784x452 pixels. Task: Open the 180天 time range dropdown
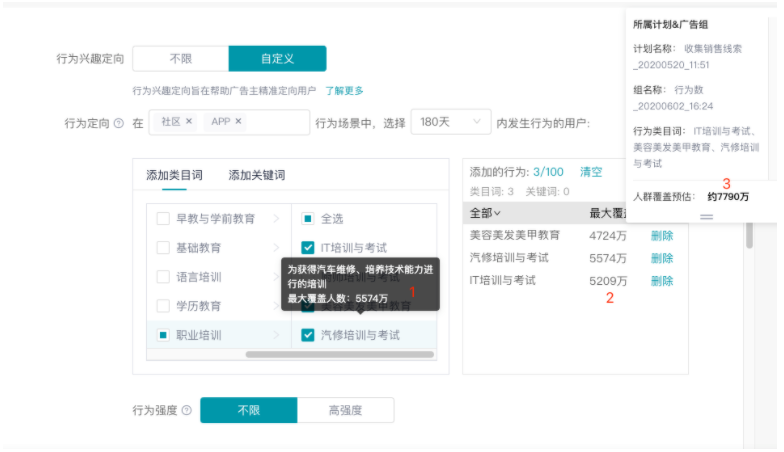(x=450, y=122)
